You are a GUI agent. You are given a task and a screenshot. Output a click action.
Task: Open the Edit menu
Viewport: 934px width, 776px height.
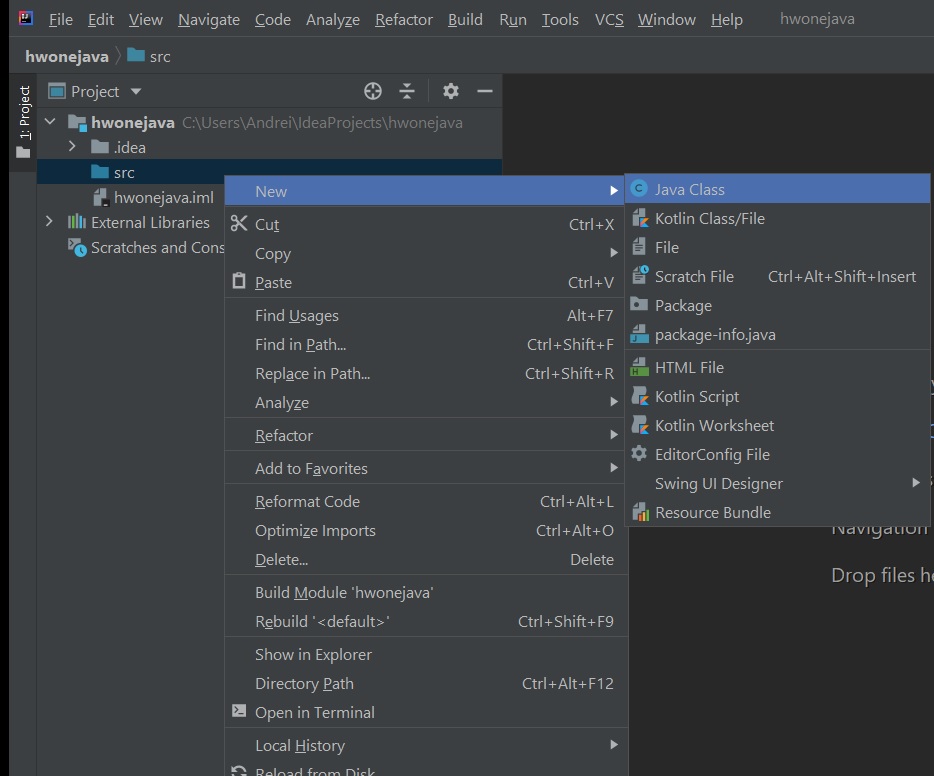tap(101, 20)
